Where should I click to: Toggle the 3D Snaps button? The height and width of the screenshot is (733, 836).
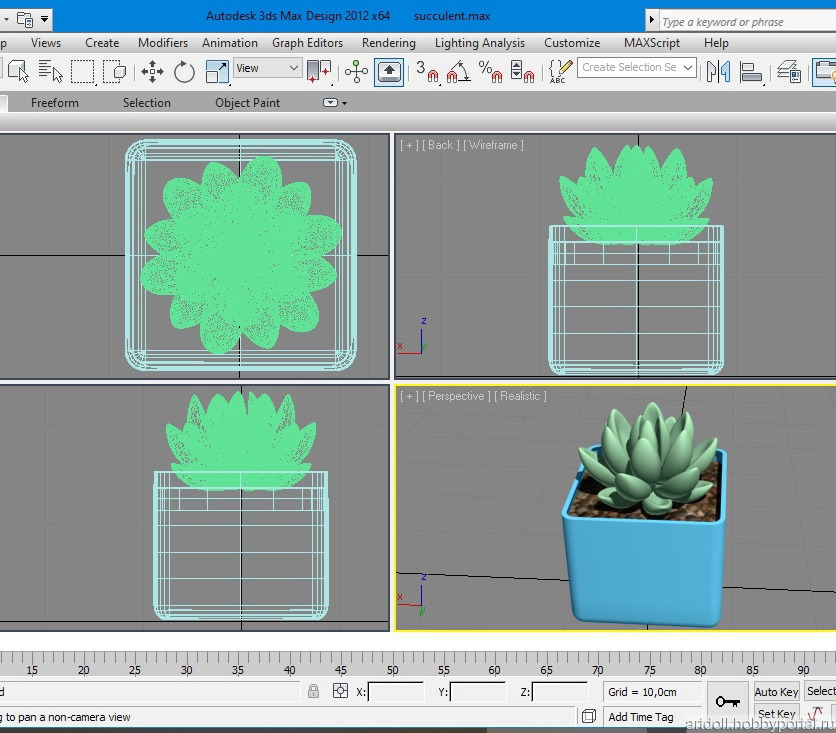(427, 71)
